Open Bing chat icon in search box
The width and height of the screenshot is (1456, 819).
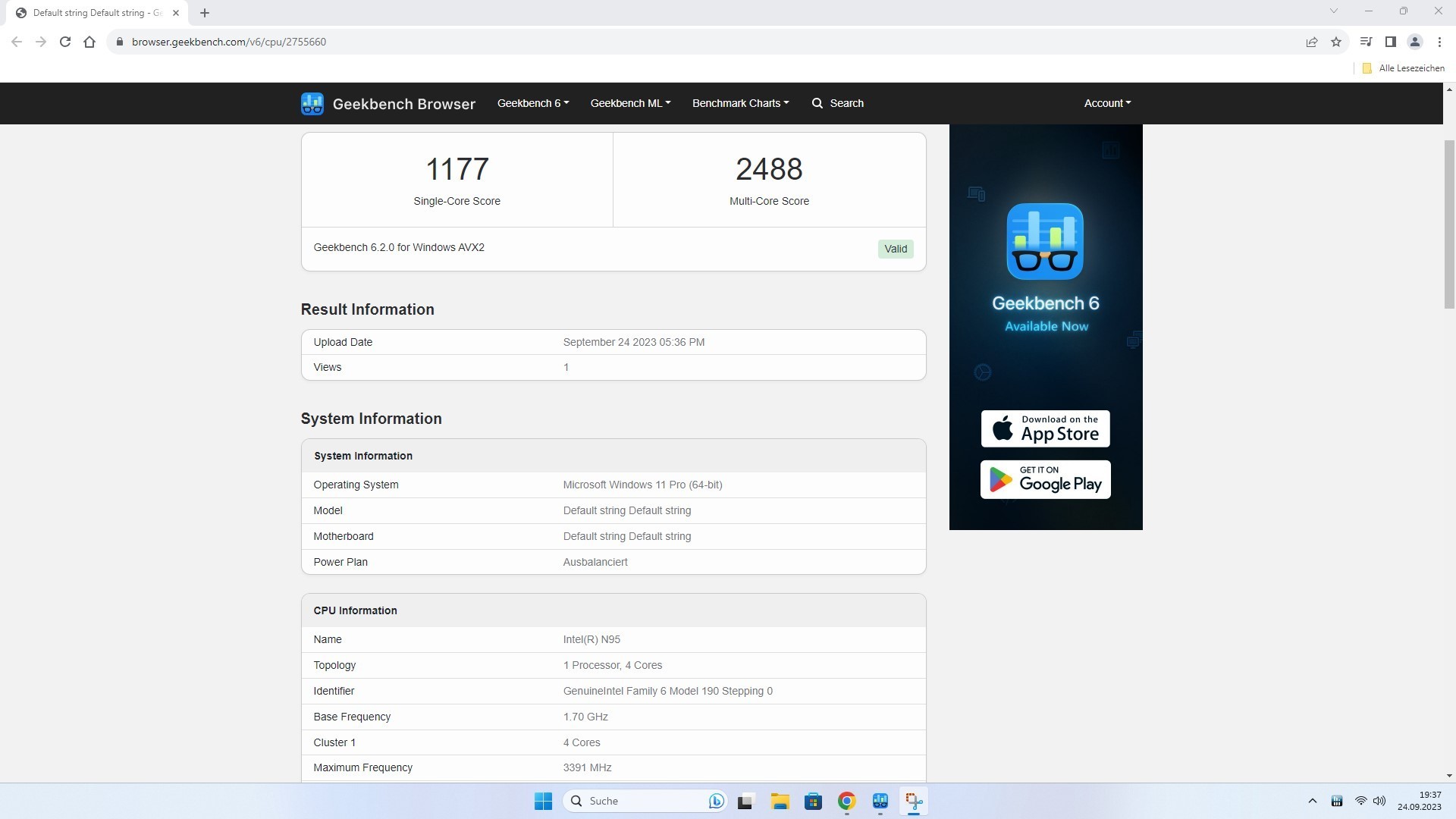(716, 801)
